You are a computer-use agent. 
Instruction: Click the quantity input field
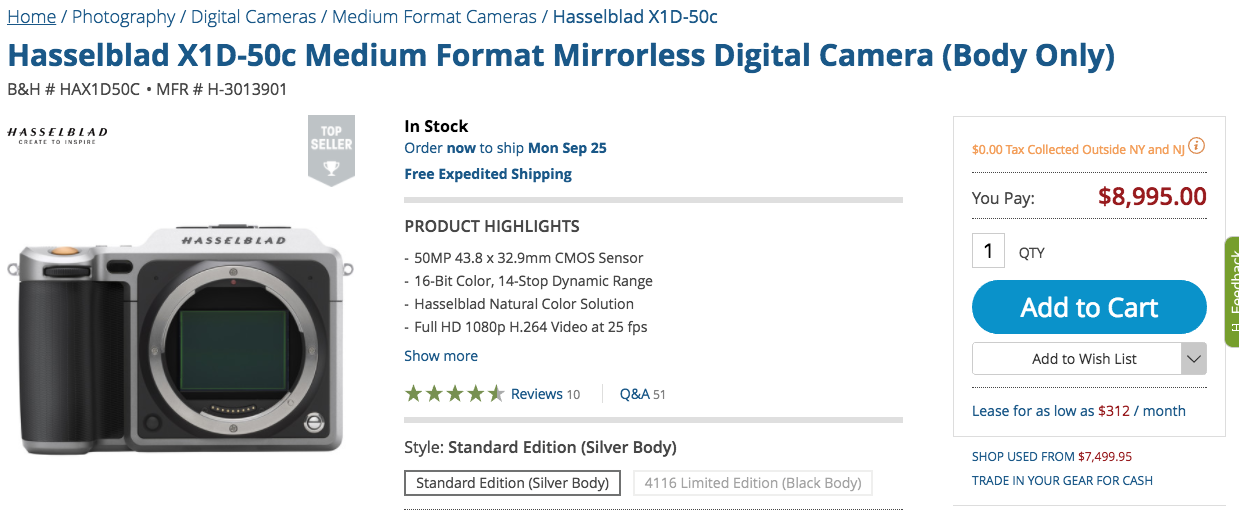coord(988,250)
